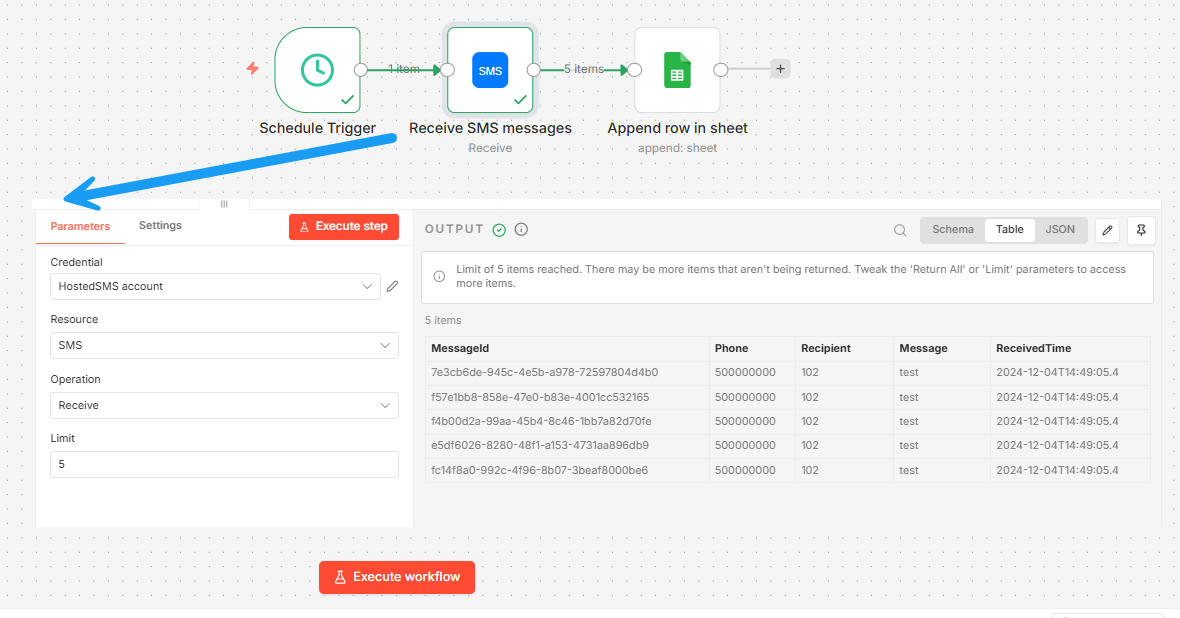The width and height of the screenshot is (1180, 618).
Task: Open the Credential dropdown
Action: (215, 286)
